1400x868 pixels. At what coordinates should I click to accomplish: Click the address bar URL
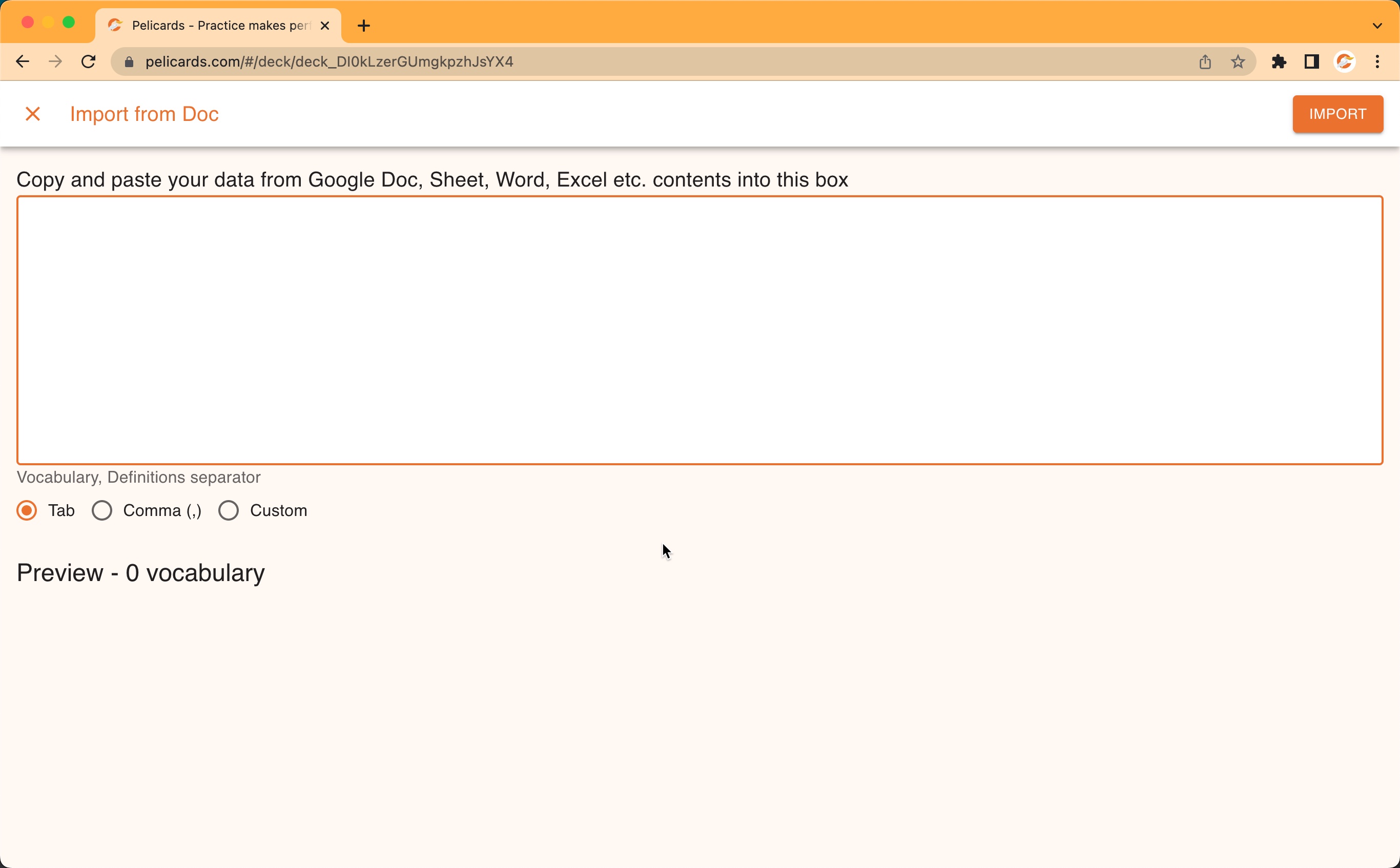tap(329, 62)
